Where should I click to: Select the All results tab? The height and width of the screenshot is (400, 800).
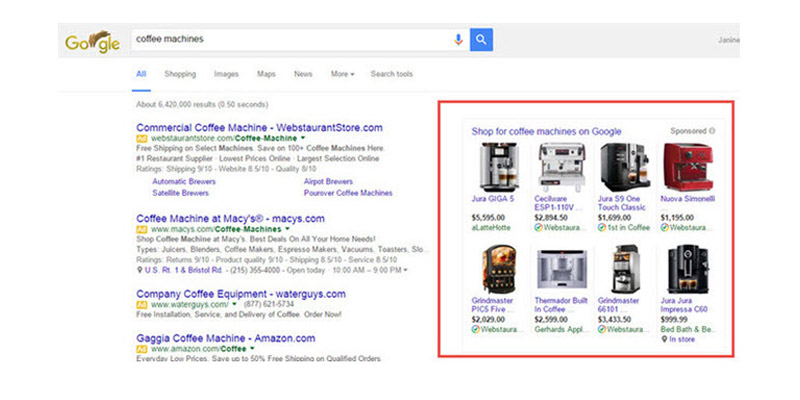141,74
